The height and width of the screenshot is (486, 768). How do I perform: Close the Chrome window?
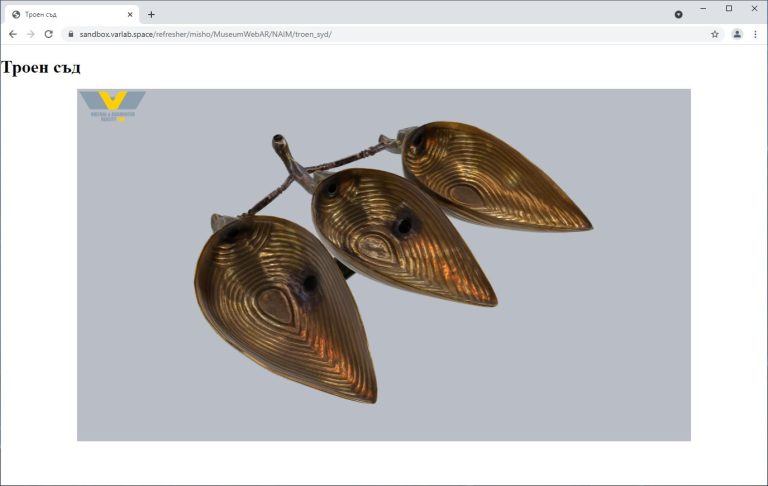pos(754,8)
